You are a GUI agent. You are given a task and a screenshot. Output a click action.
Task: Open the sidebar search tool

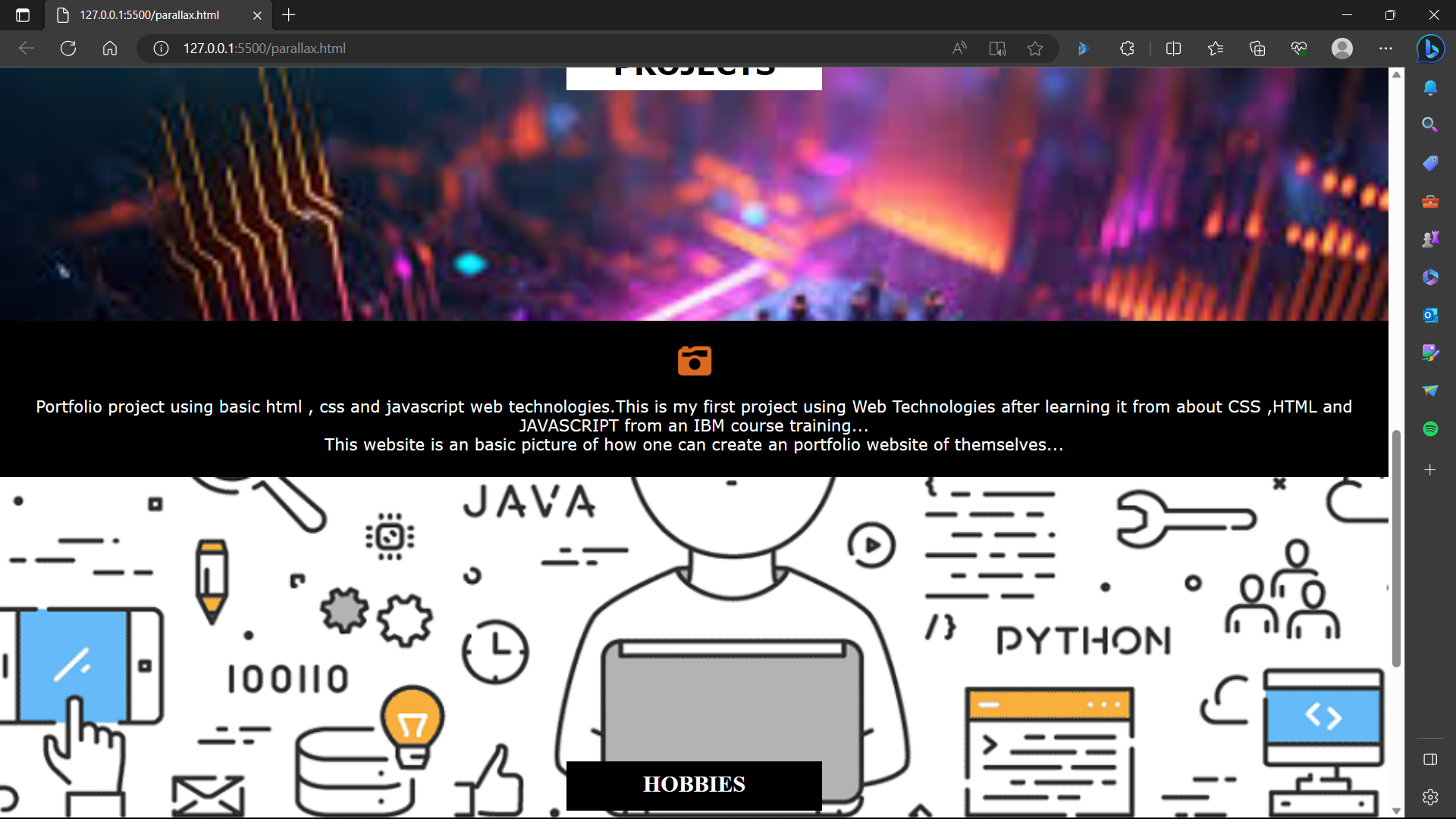point(1430,124)
